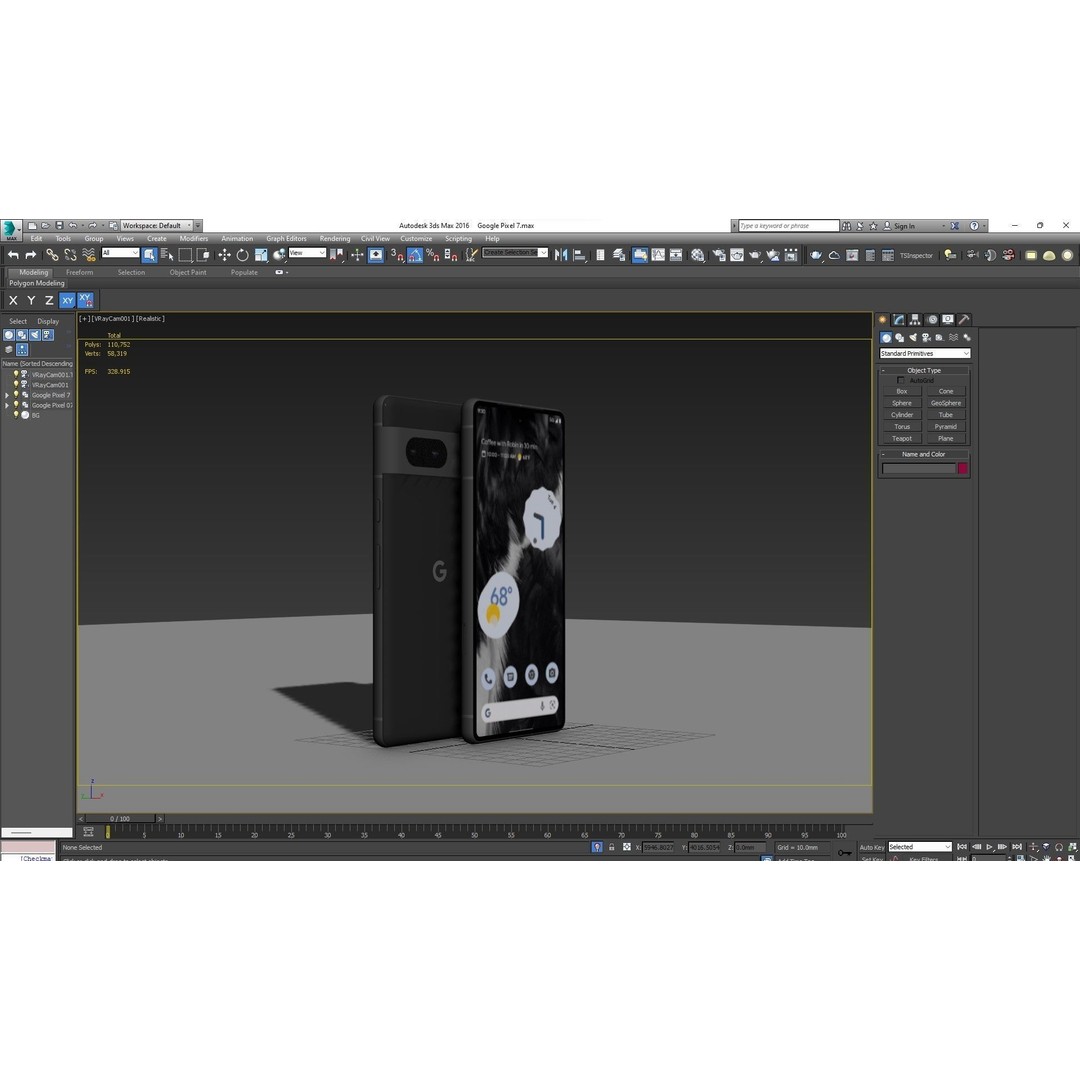Image resolution: width=1080 pixels, height=1080 pixels.
Task: Toggle the selection lock padlock in status bar
Action: [x=612, y=847]
